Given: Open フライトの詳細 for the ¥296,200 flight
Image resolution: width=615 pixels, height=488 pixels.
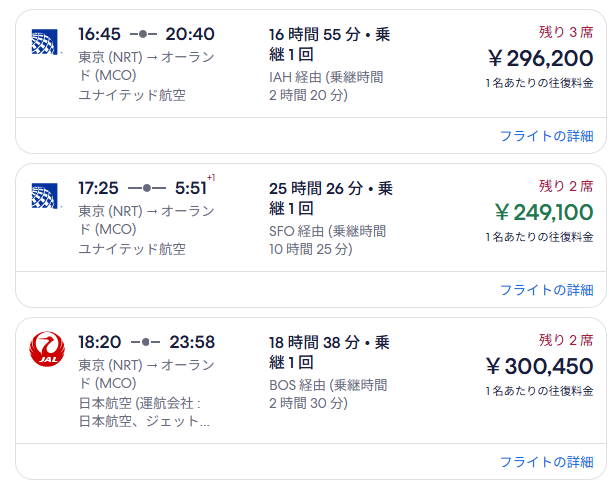Looking at the screenshot, I should tap(546, 136).
